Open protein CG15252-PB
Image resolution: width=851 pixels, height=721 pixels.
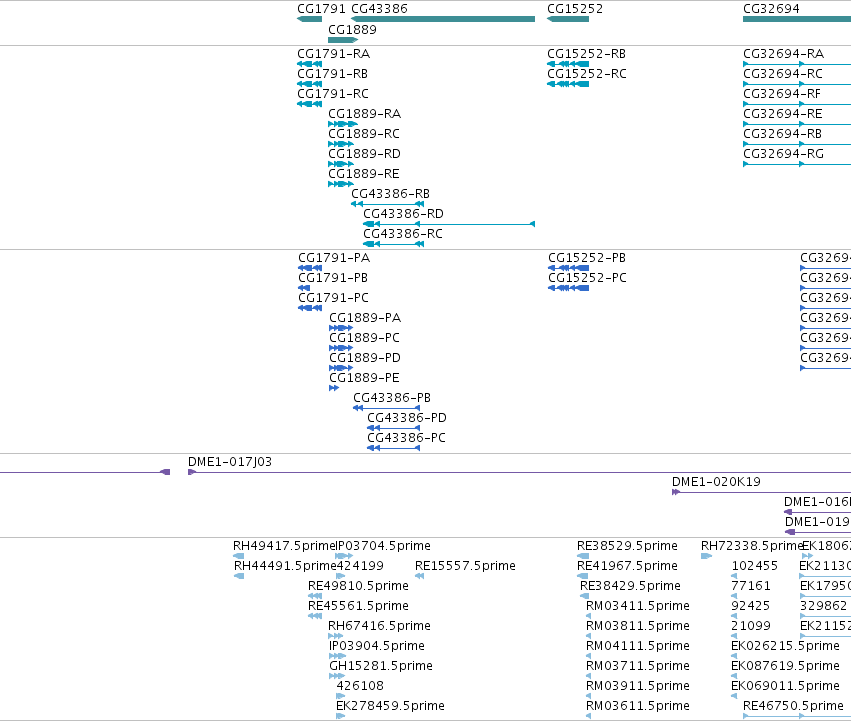(587, 258)
